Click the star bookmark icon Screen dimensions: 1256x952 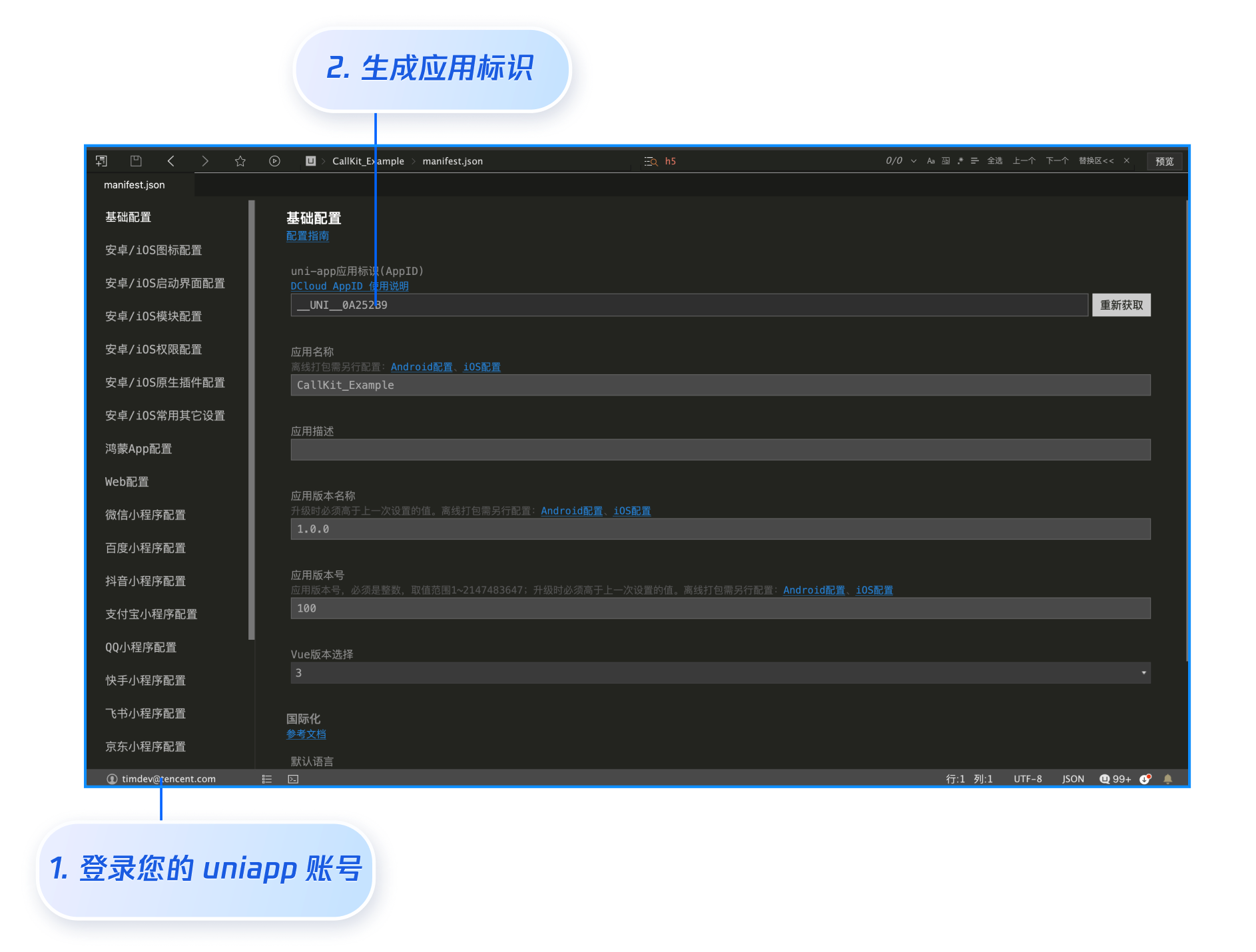[240, 161]
